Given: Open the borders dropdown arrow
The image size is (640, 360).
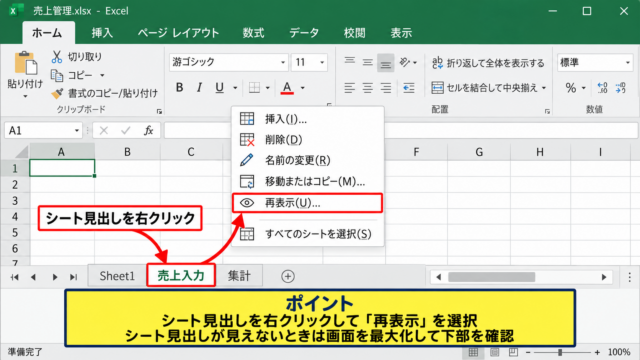Looking at the screenshot, I should [267, 88].
